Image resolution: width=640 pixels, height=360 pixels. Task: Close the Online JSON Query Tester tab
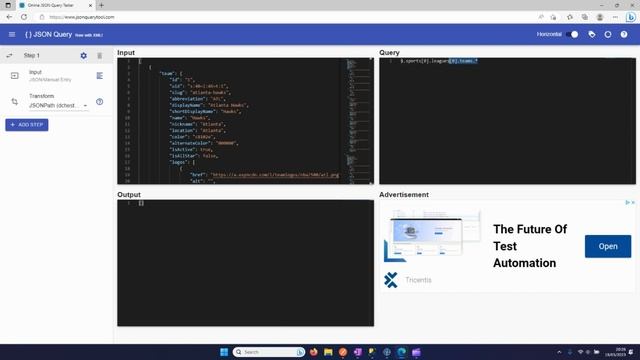90,5
